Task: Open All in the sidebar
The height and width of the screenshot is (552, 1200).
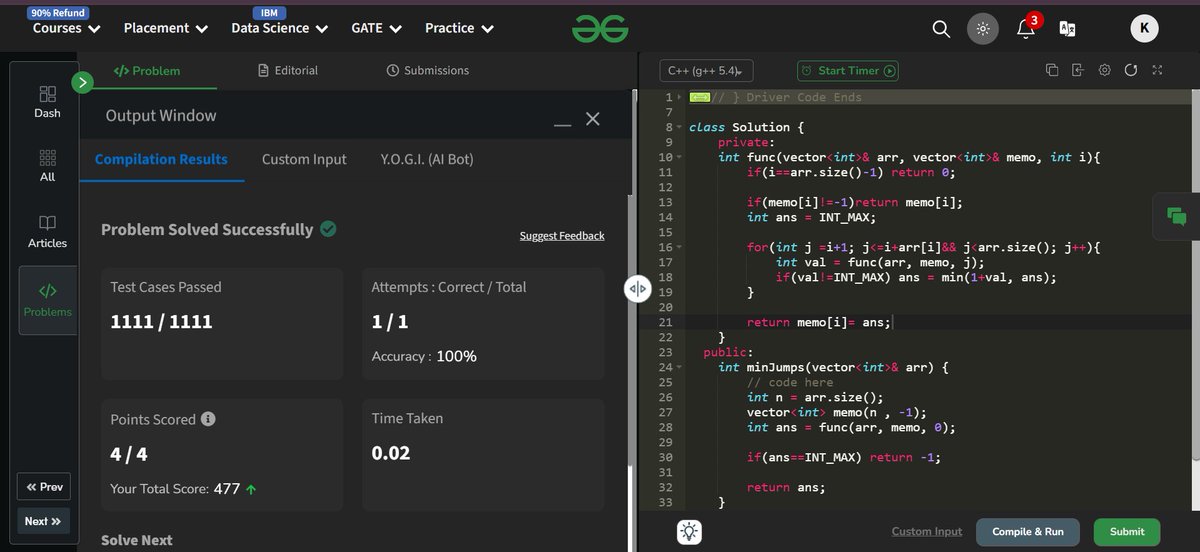Action: (47, 166)
